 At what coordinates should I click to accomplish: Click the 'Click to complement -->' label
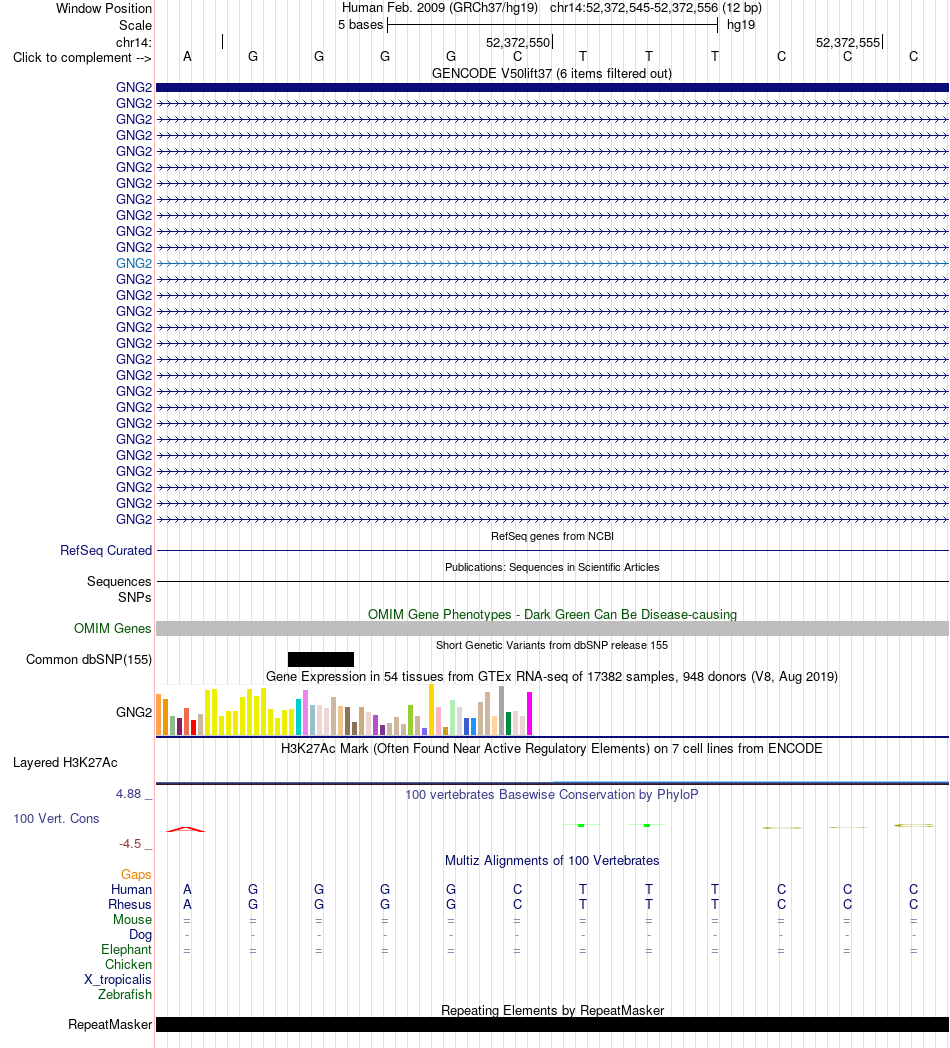tap(82, 57)
